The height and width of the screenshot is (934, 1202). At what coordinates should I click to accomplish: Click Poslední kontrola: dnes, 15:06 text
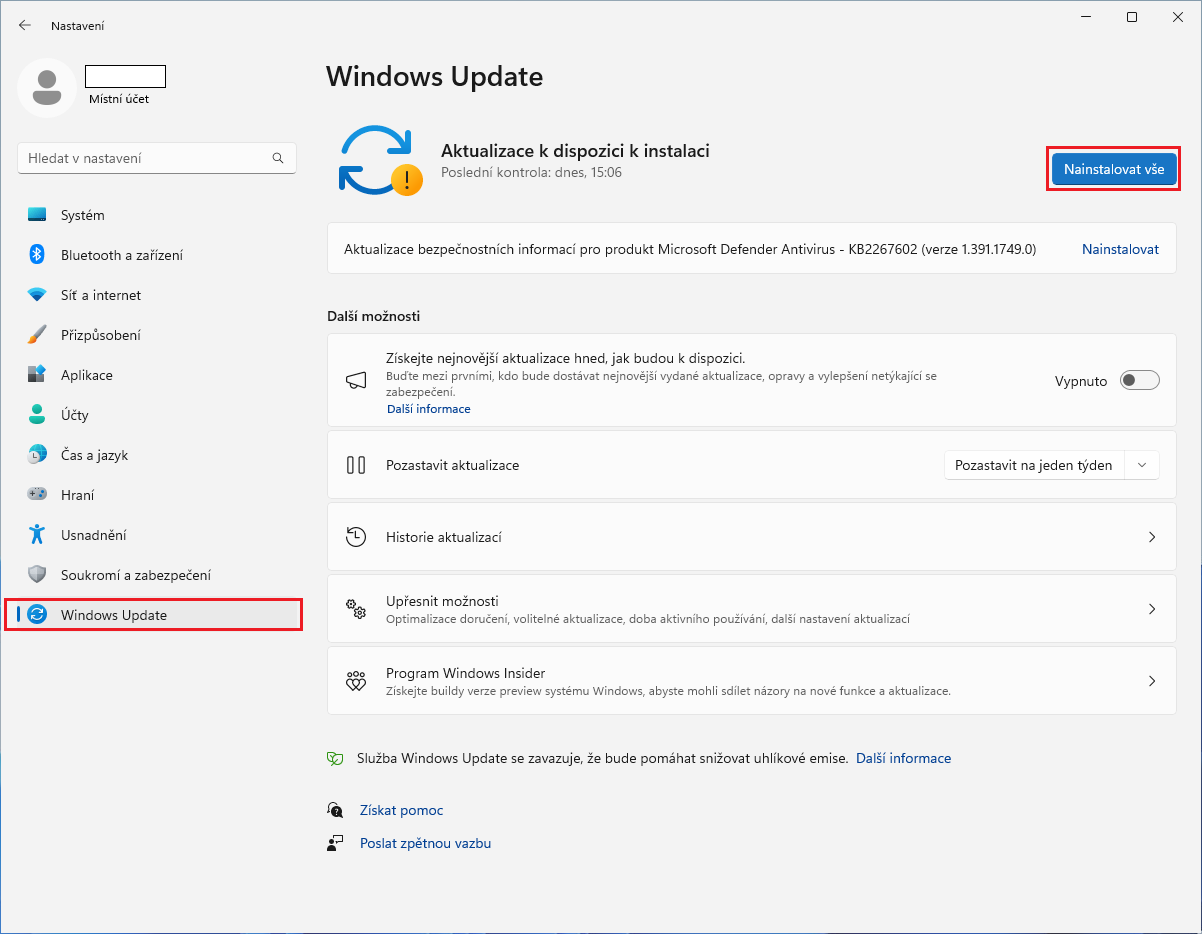[x=531, y=173]
